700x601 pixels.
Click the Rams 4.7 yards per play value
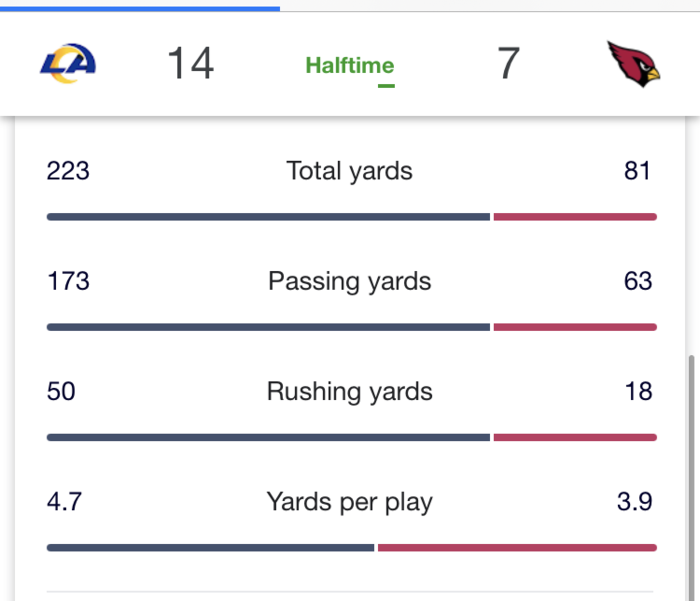pos(64,501)
